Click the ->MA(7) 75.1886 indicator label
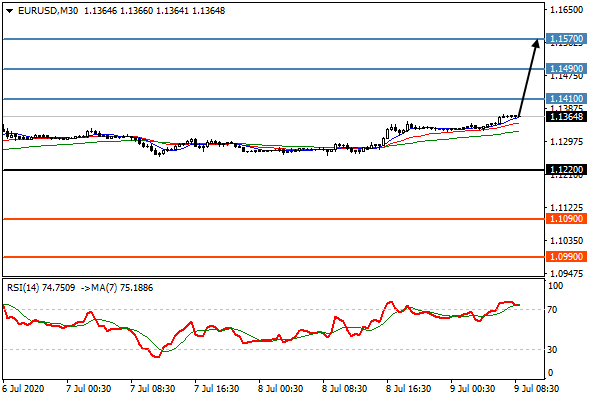This screenshot has width=590, height=400. (x=117, y=288)
